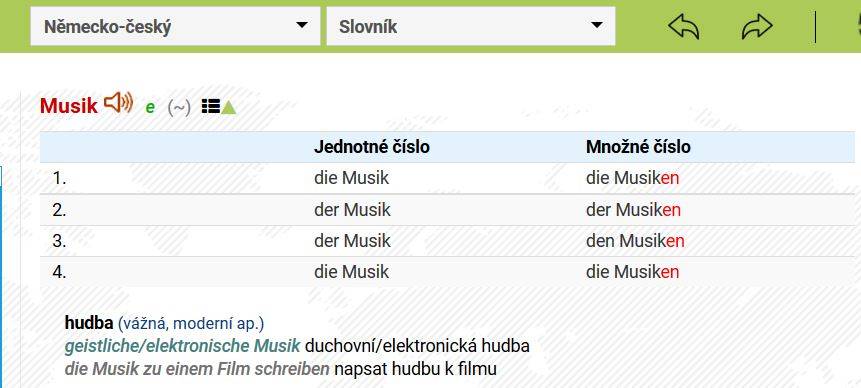
Task: Open the Slovník type dropdown
Action: [x=471, y=26]
